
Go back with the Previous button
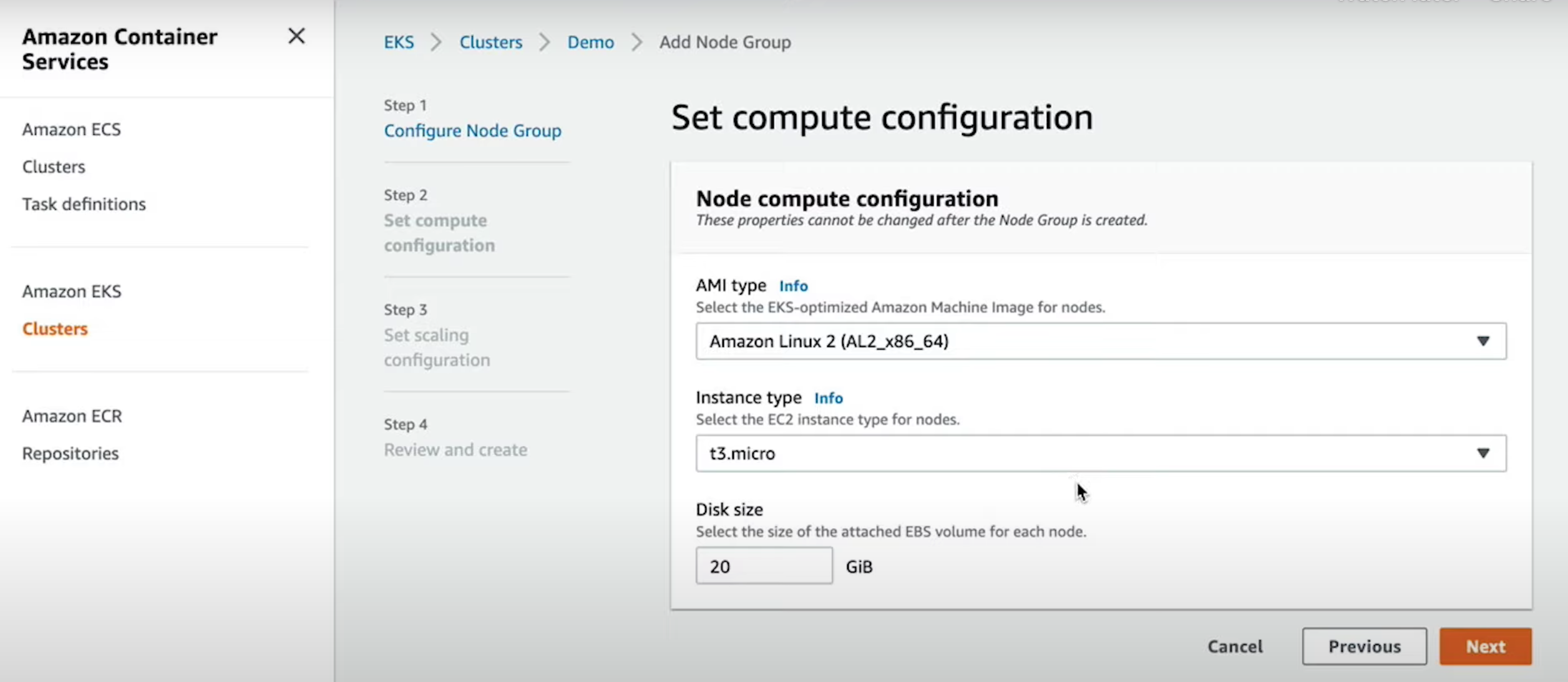point(1364,646)
